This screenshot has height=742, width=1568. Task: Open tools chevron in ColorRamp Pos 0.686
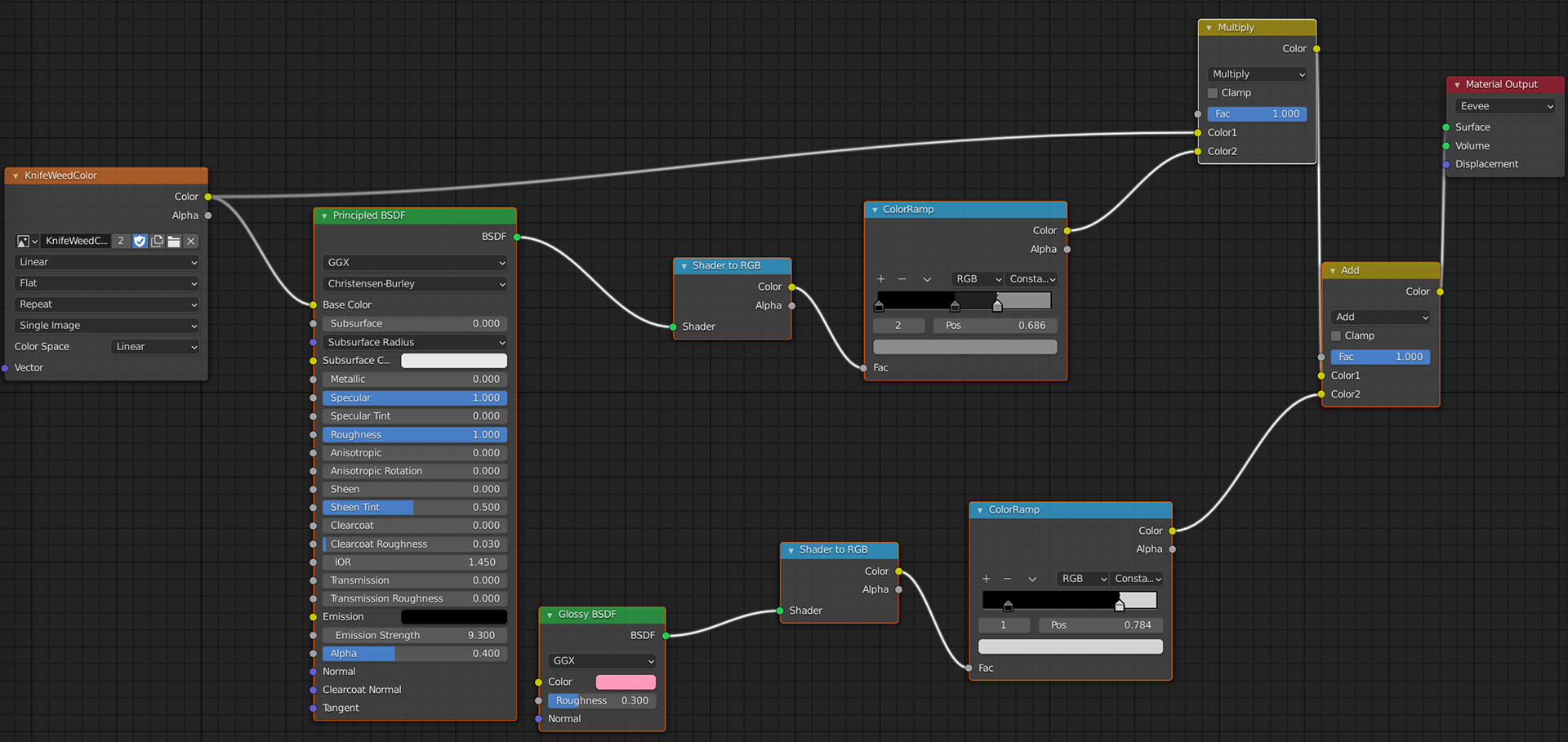(927, 279)
